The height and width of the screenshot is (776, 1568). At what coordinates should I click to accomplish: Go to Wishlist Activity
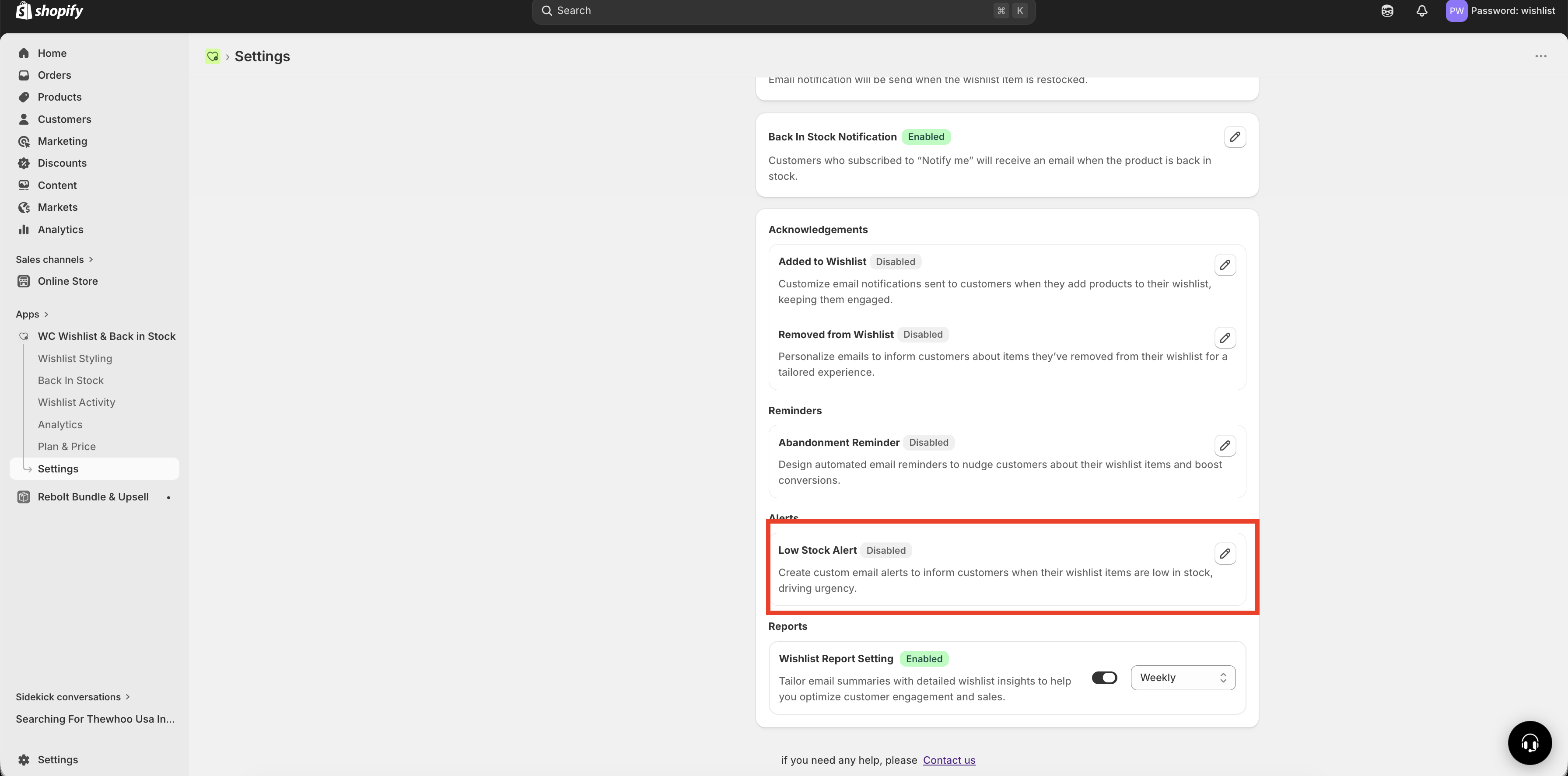pos(77,402)
